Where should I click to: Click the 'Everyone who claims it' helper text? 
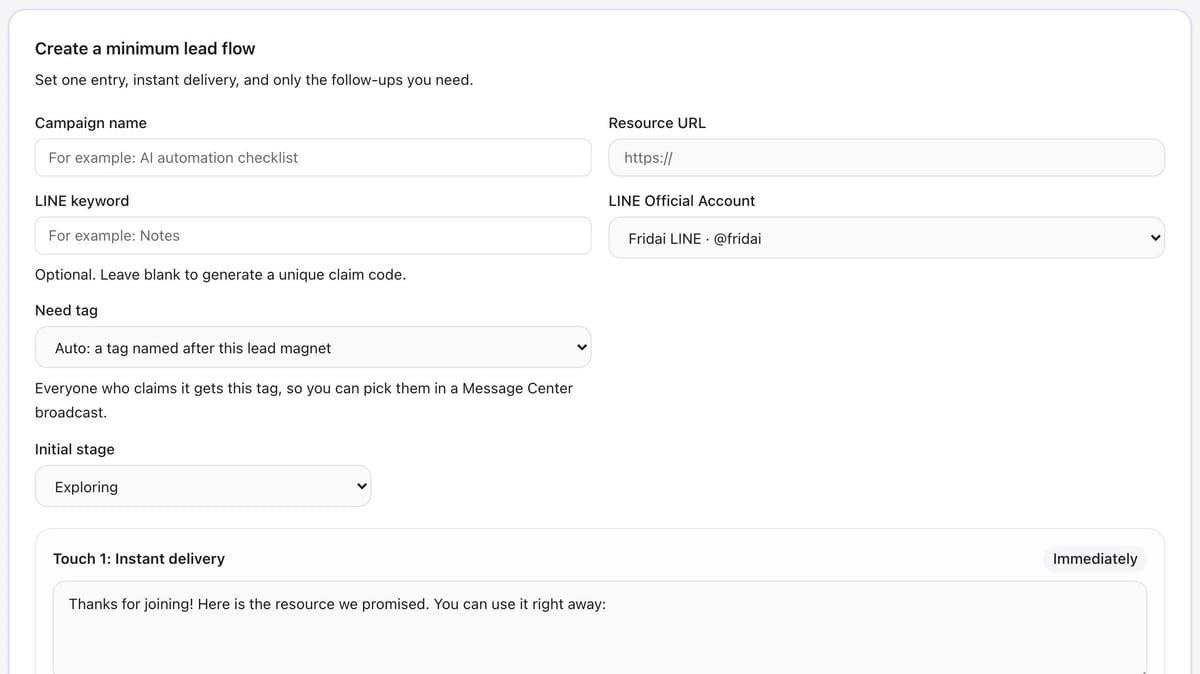304,400
